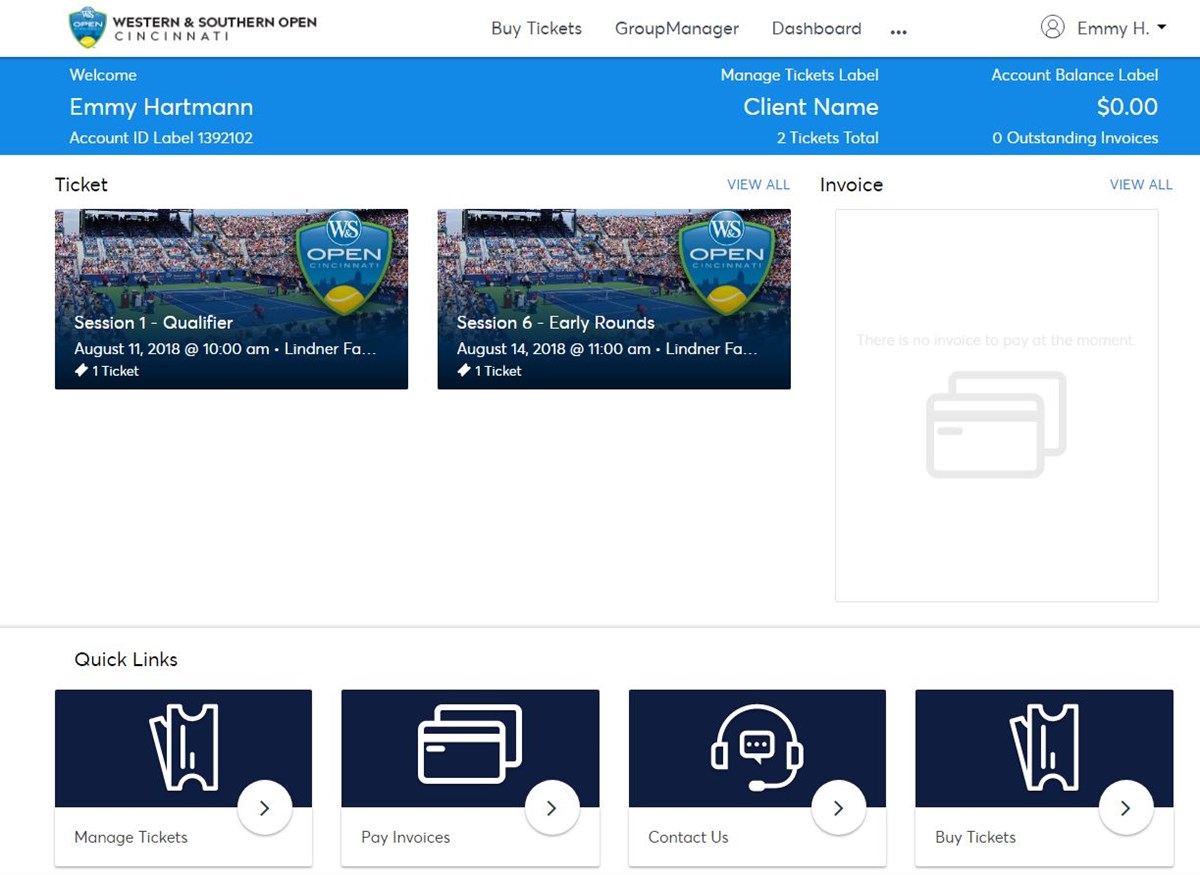The height and width of the screenshot is (875, 1200).
Task: Click Account ID Label 1392102
Action: pyautogui.click(x=161, y=138)
